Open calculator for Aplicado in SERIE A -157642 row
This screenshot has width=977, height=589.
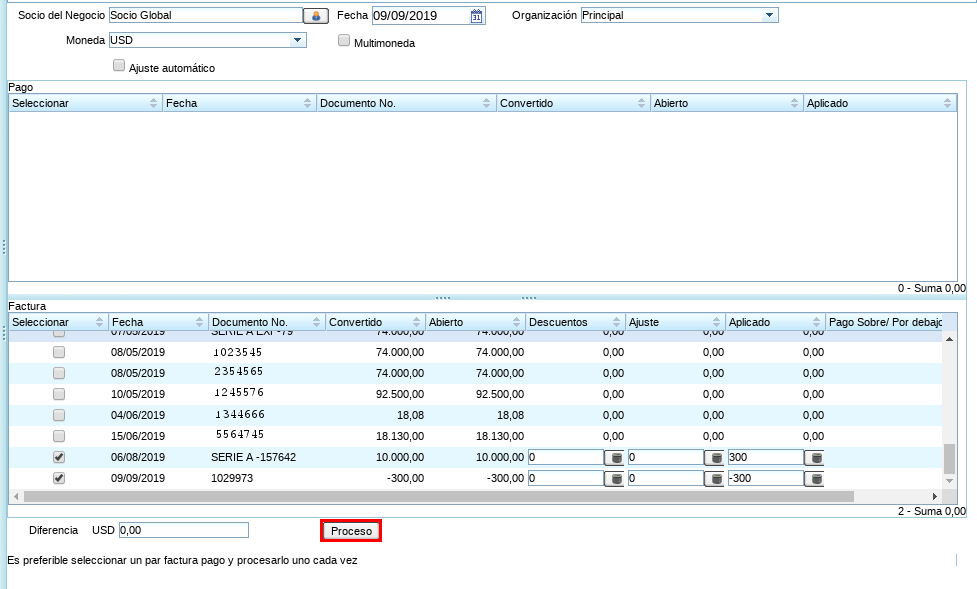tap(815, 457)
